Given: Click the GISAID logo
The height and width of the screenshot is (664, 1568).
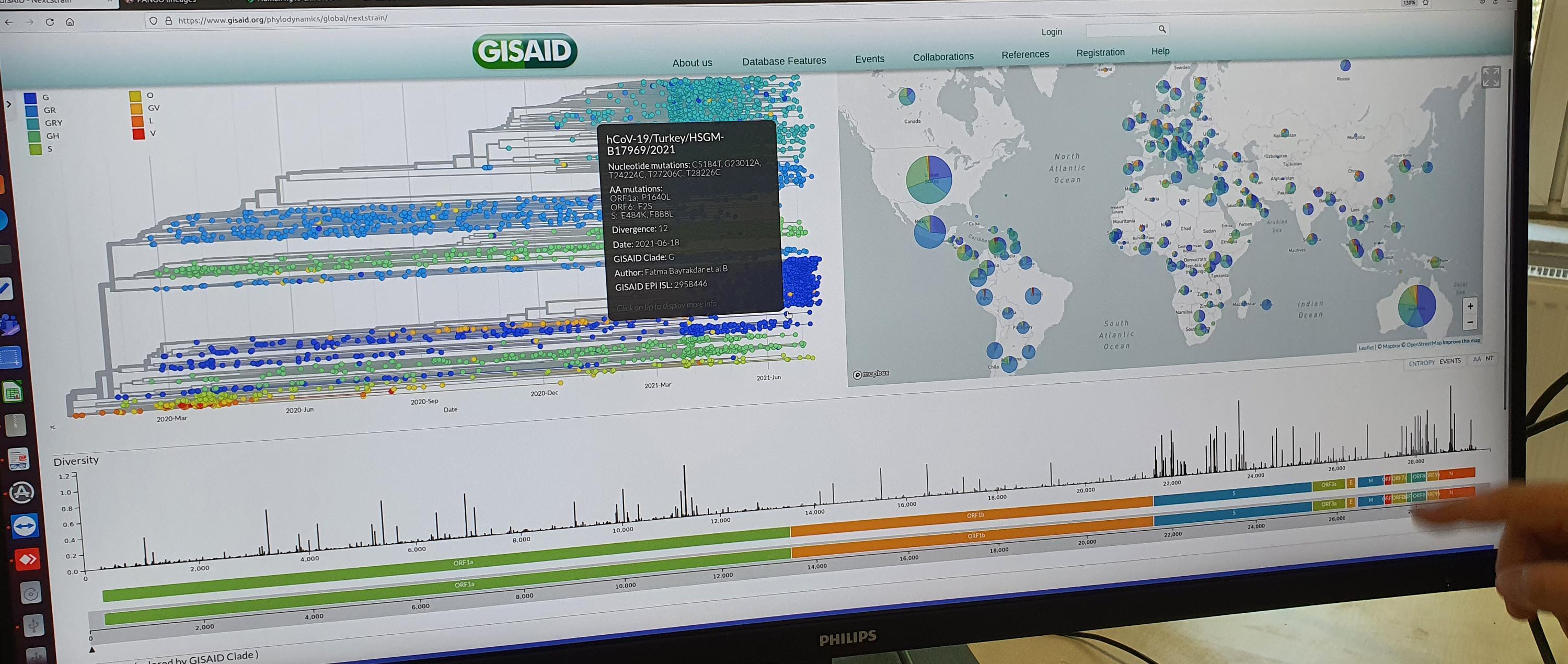Looking at the screenshot, I should point(524,51).
